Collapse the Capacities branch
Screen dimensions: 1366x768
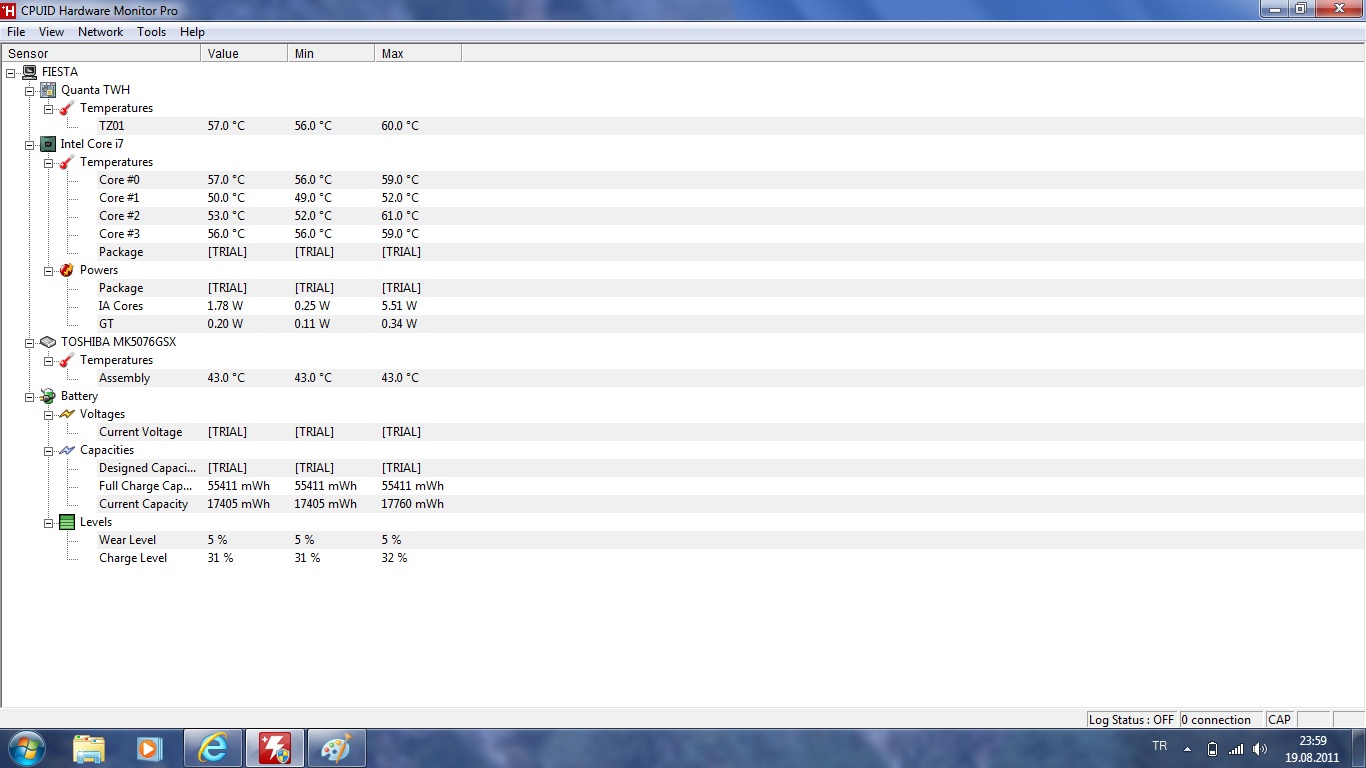[x=49, y=450]
